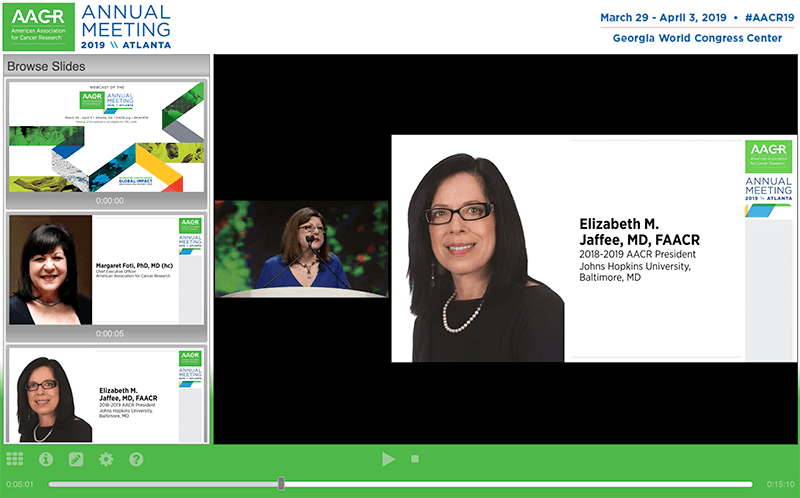Open the settings gear icon
The image size is (800, 498).
click(106, 459)
